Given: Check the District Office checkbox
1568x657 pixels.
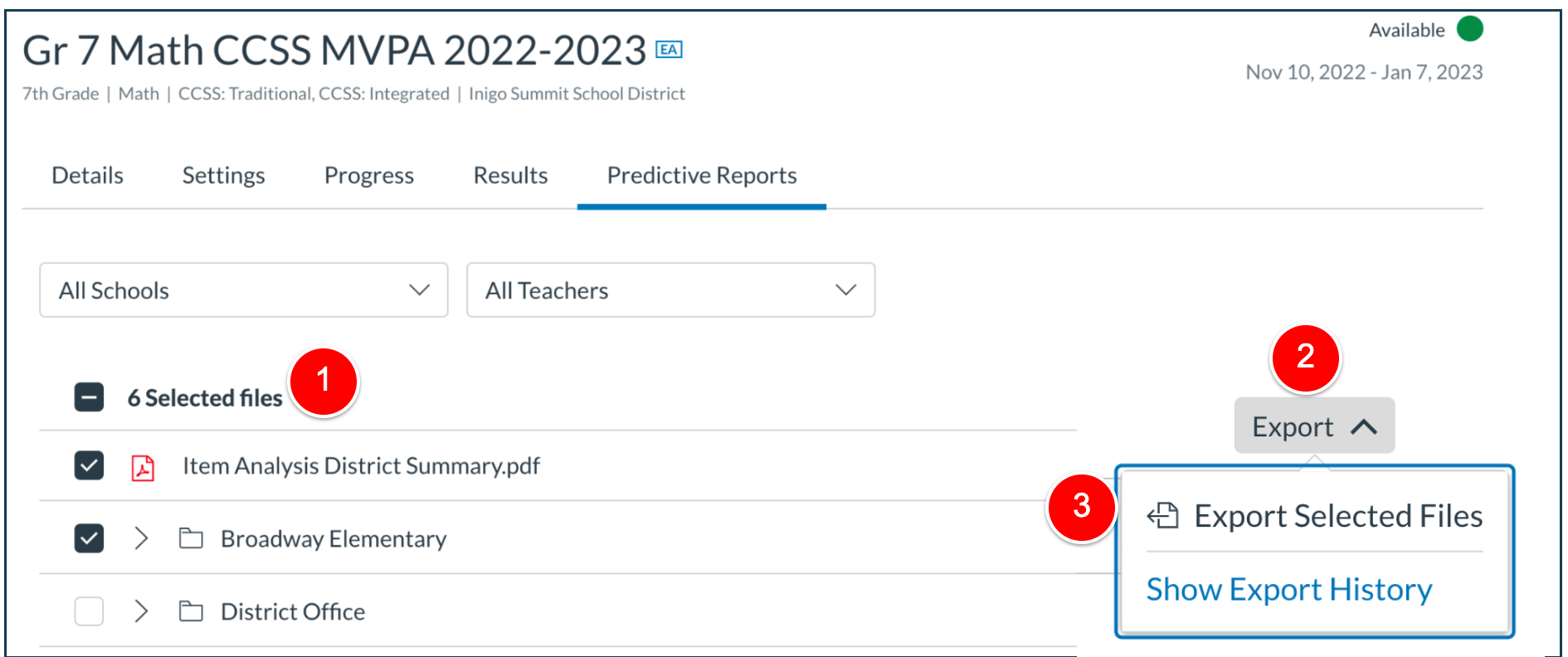Looking at the screenshot, I should tap(88, 610).
